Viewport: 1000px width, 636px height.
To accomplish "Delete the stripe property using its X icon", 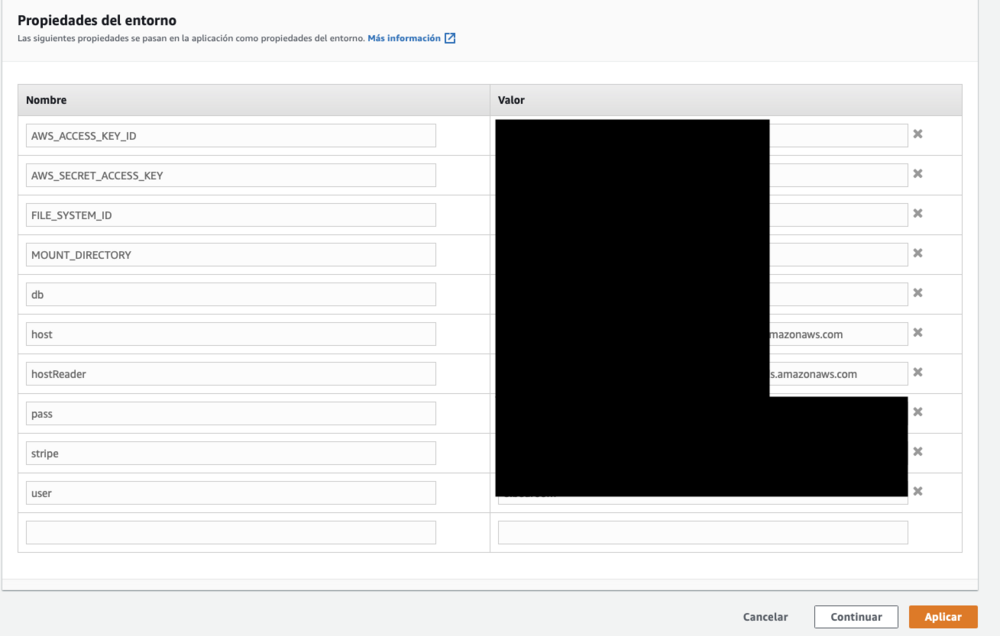I will click(x=917, y=452).
